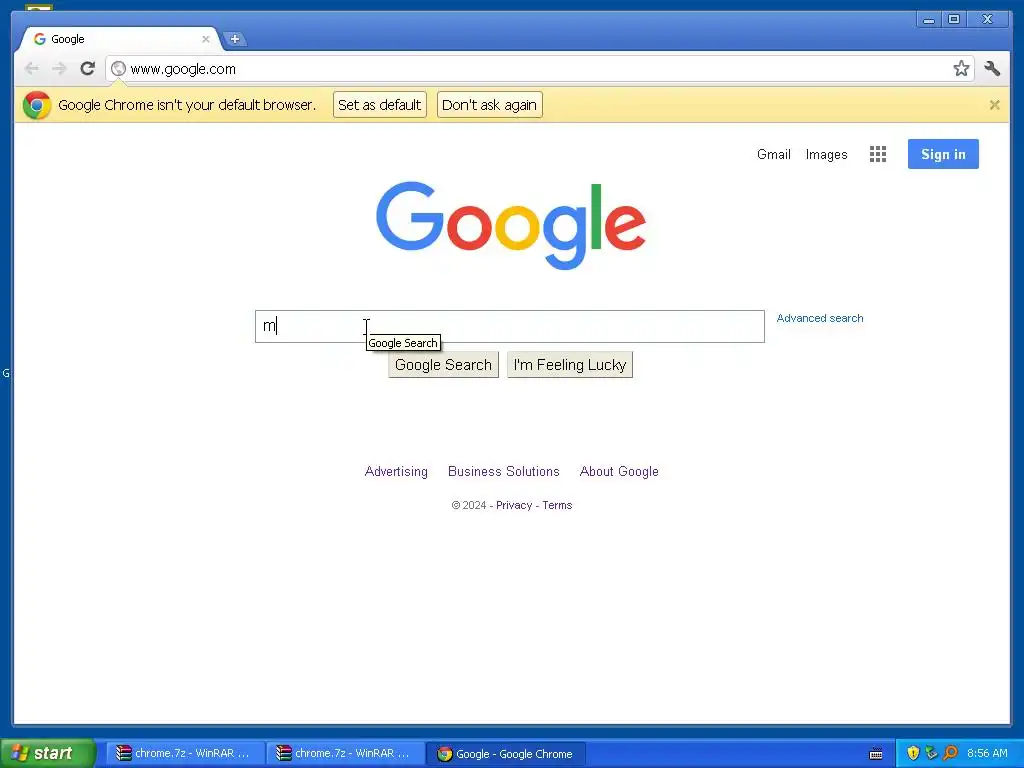Maximize the Chrome window

pyautogui.click(x=953, y=20)
